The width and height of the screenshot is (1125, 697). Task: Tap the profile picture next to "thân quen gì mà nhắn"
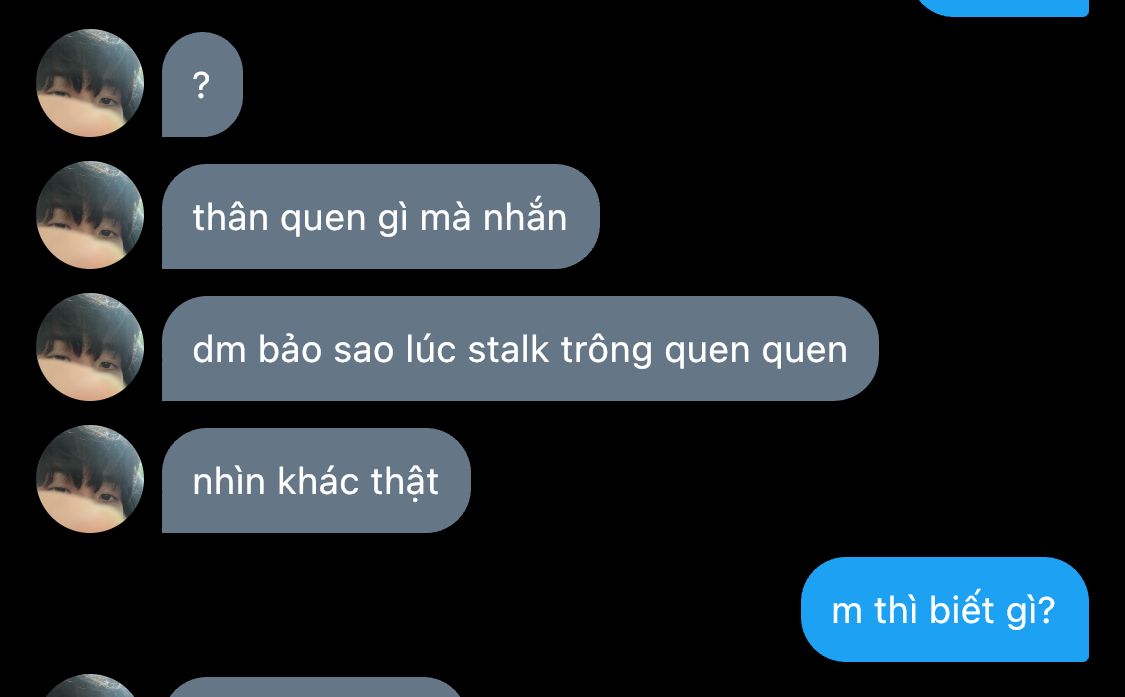click(x=90, y=215)
